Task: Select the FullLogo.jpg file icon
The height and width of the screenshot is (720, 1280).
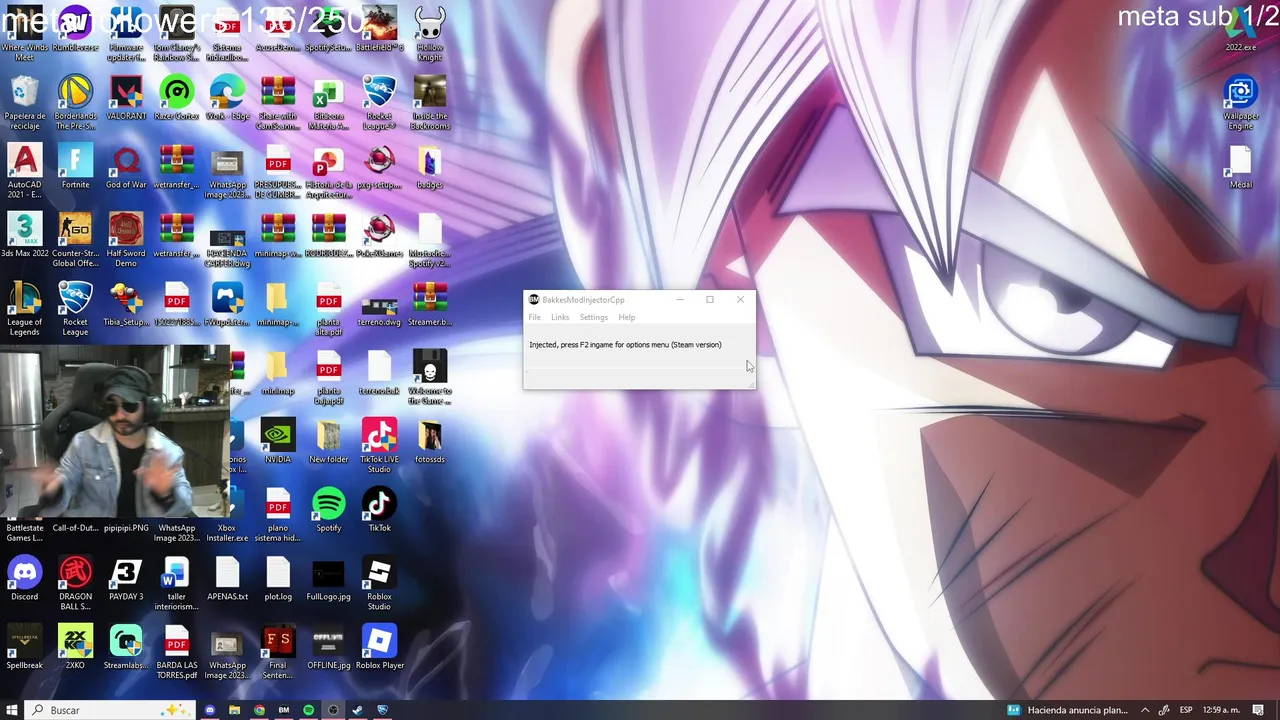Action: 328,578
